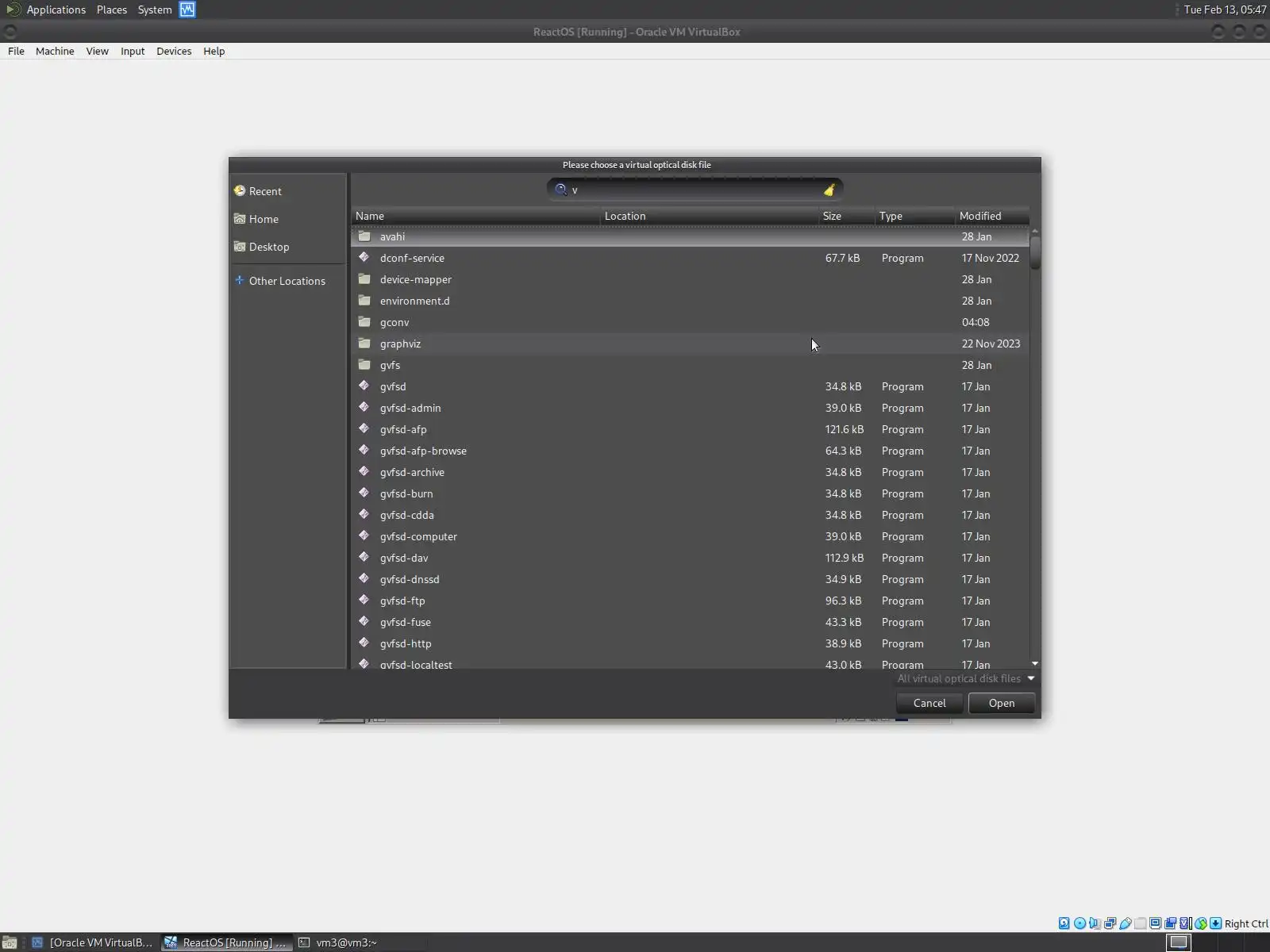Select Recent in the sidebar
This screenshot has height=952, width=1270.
pos(288,191)
